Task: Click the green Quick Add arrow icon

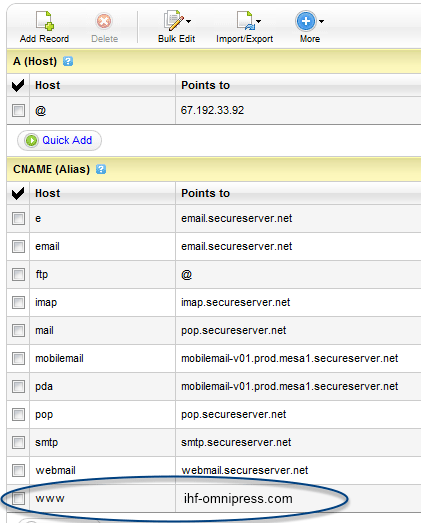Action: coord(31,140)
